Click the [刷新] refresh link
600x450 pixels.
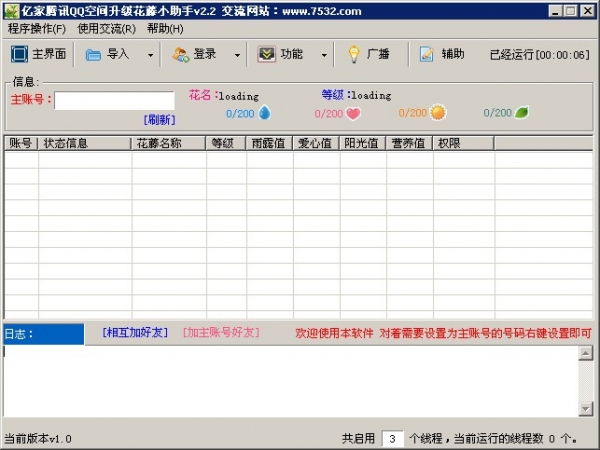coord(160,120)
